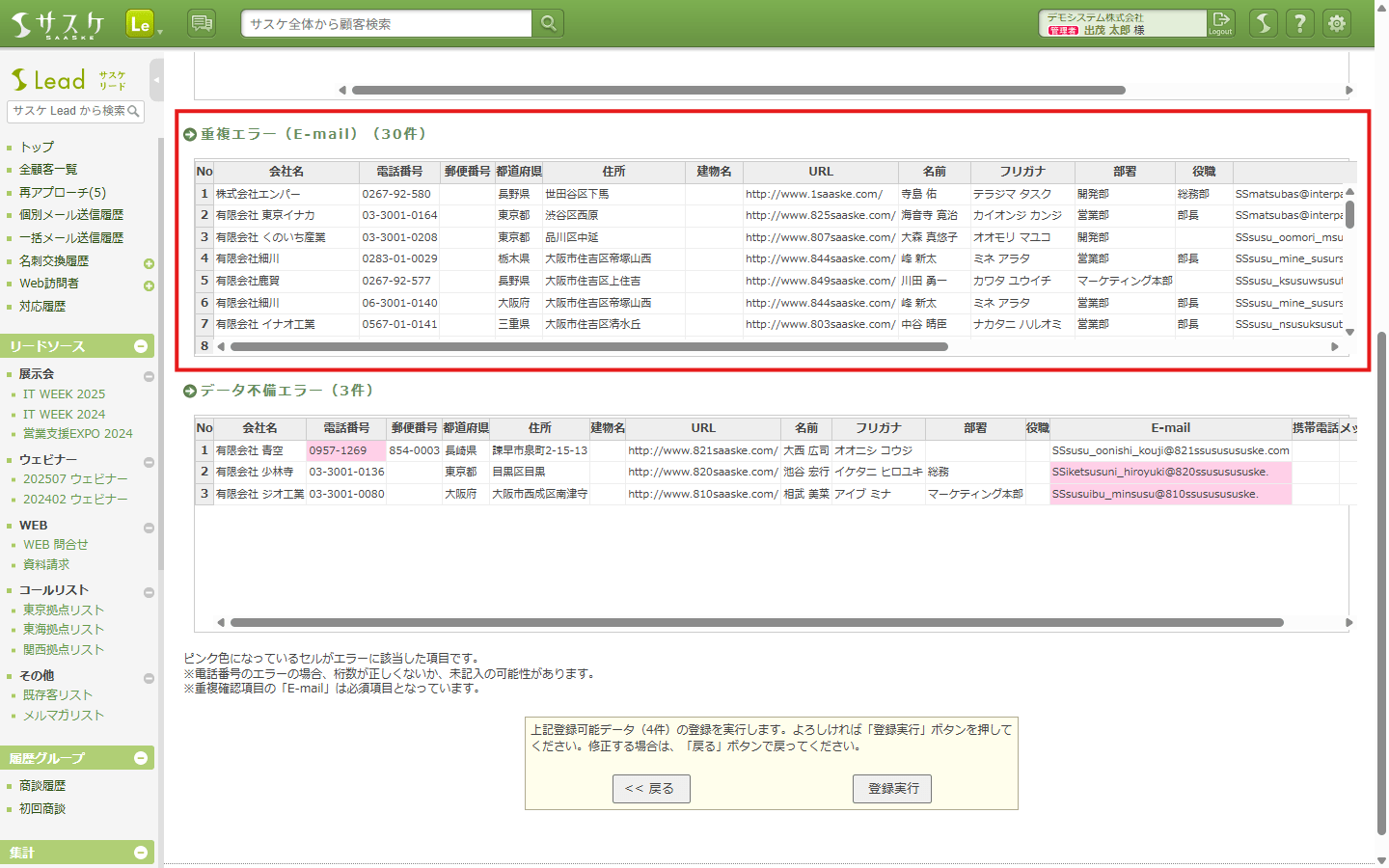The height and width of the screenshot is (868, 1389).
Task: Open the Le app switcher dropdown
Action: (144, 24)
